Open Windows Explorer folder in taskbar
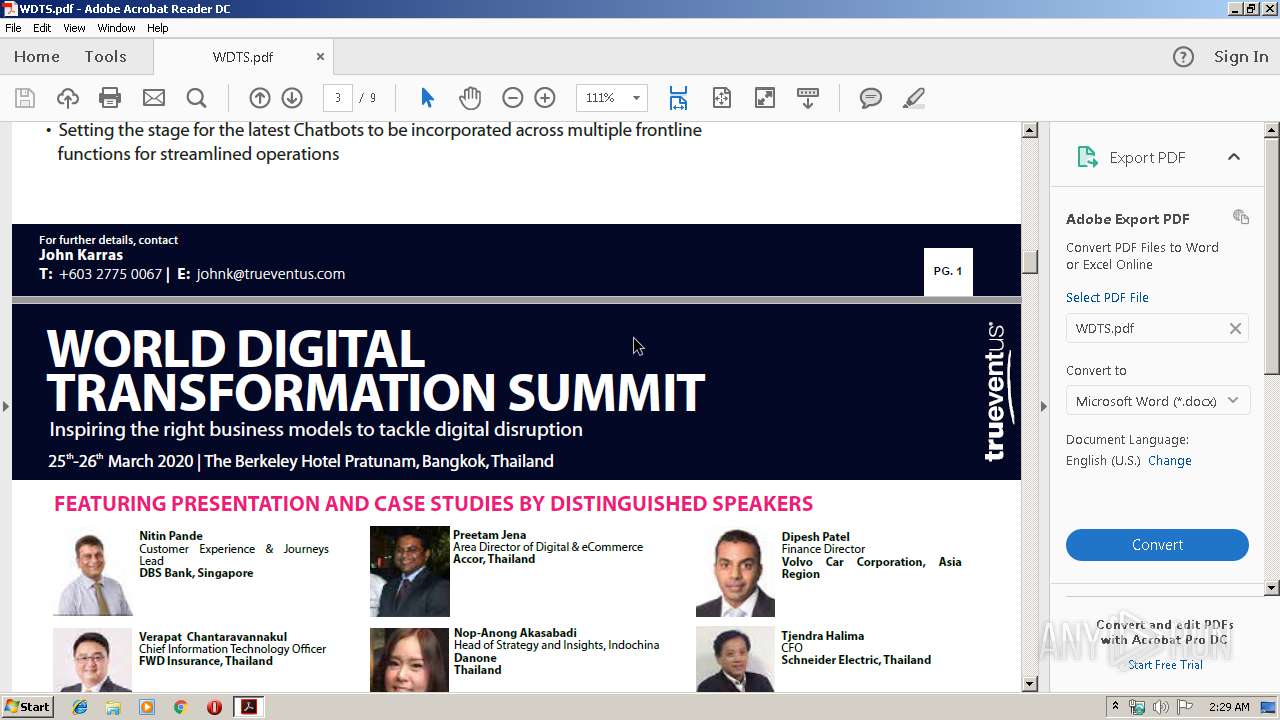This screenshot has width=1280, height=720. tap(113, 707)
